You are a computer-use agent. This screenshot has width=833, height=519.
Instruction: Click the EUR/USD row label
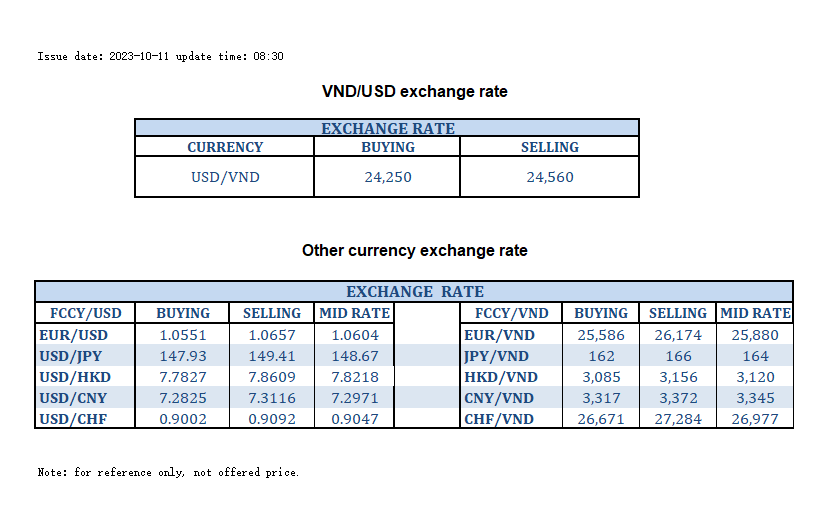click(72, 335)
